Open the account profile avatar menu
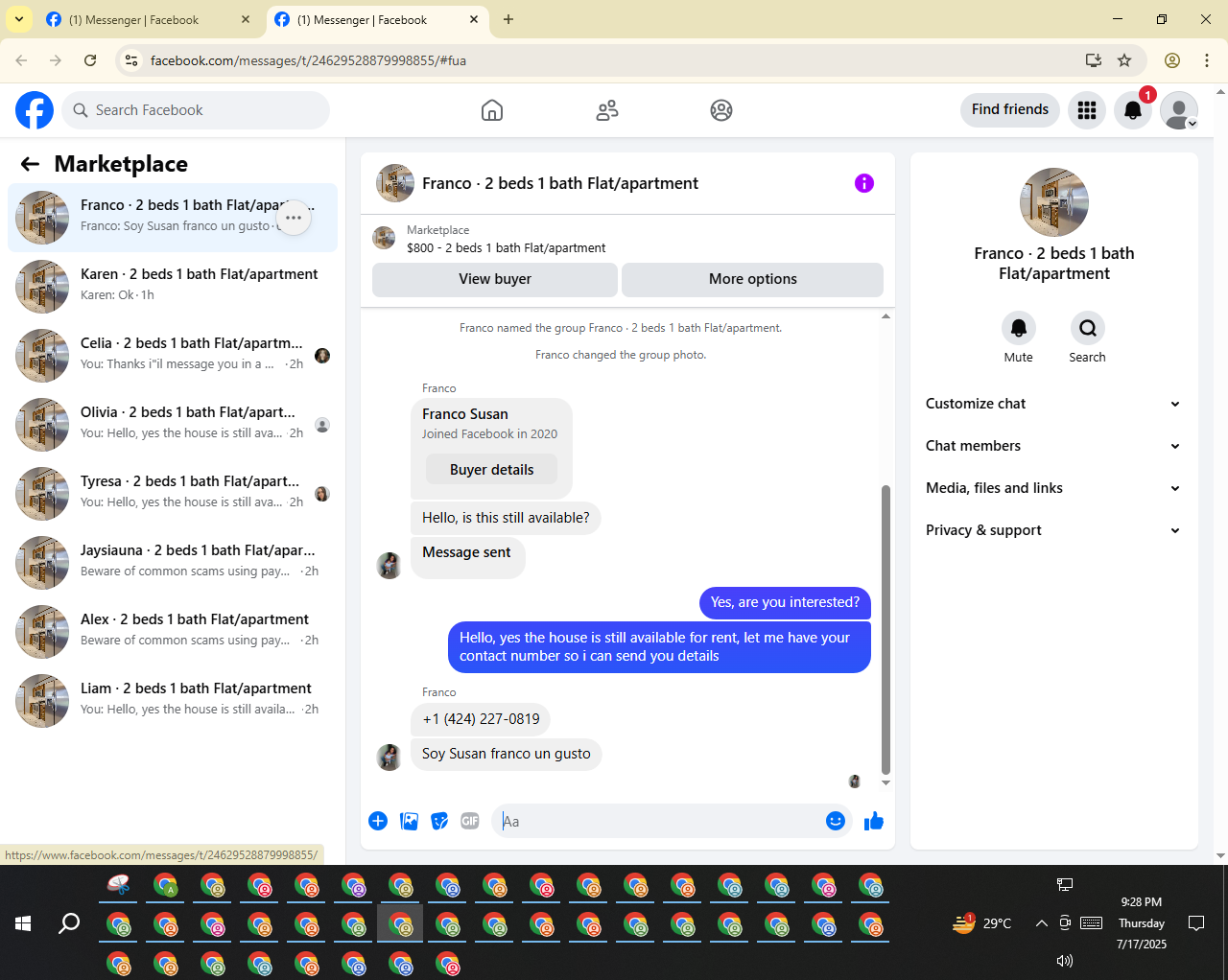The height and width of the screenshot is (980, 1228). point(1179,110)
